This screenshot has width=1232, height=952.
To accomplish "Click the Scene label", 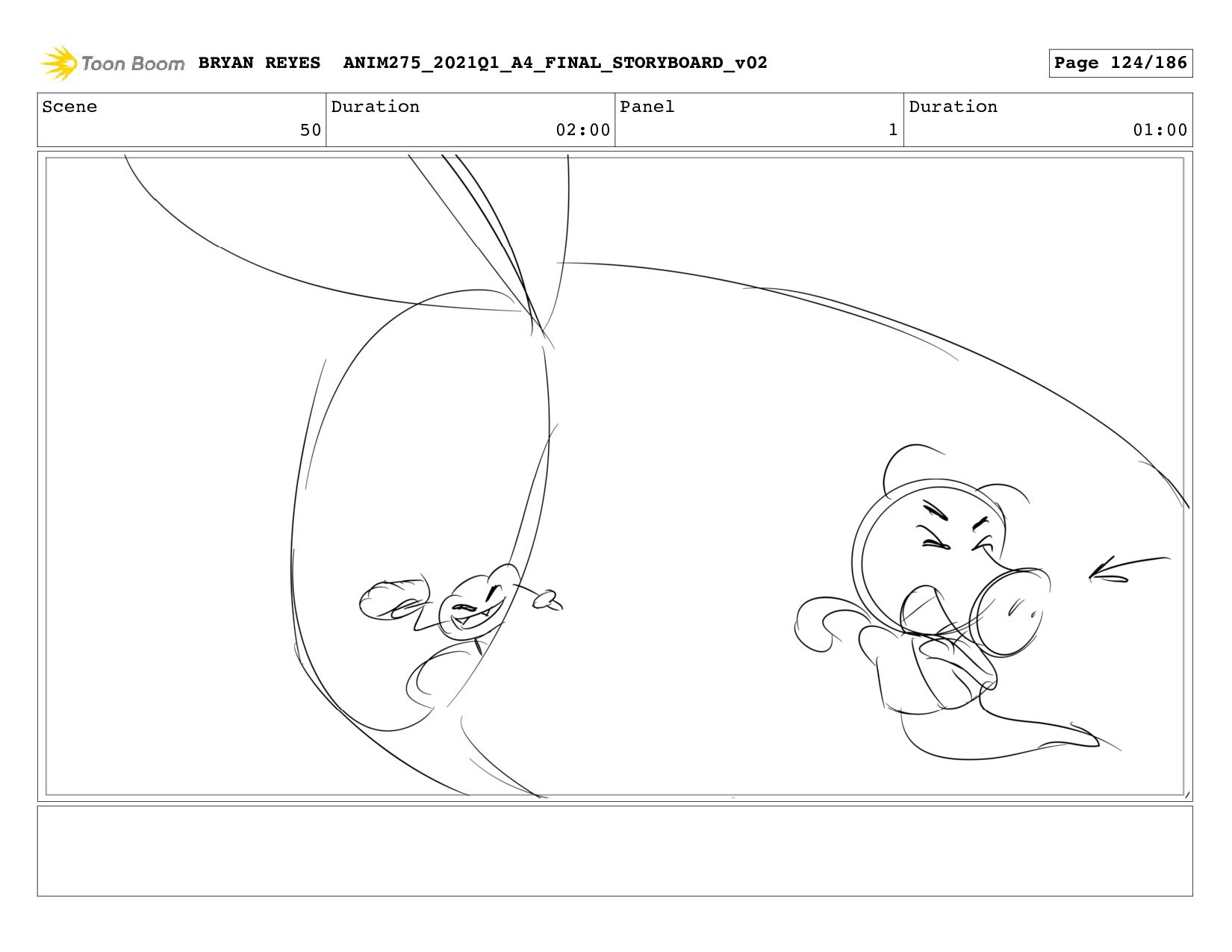I will tap(69, 107).
